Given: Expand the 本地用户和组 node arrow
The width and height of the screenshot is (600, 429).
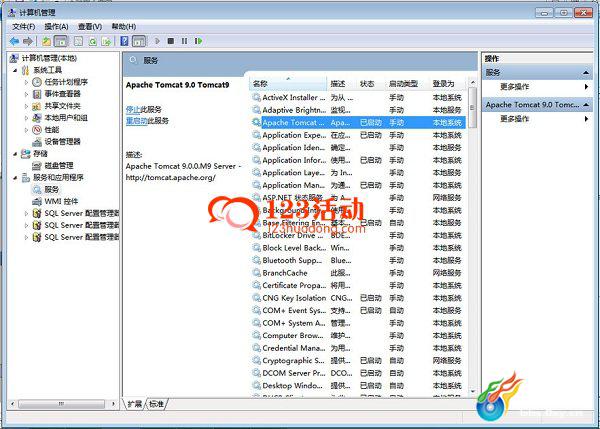Looking at the screenshot, I should click(x=26, y=118).
